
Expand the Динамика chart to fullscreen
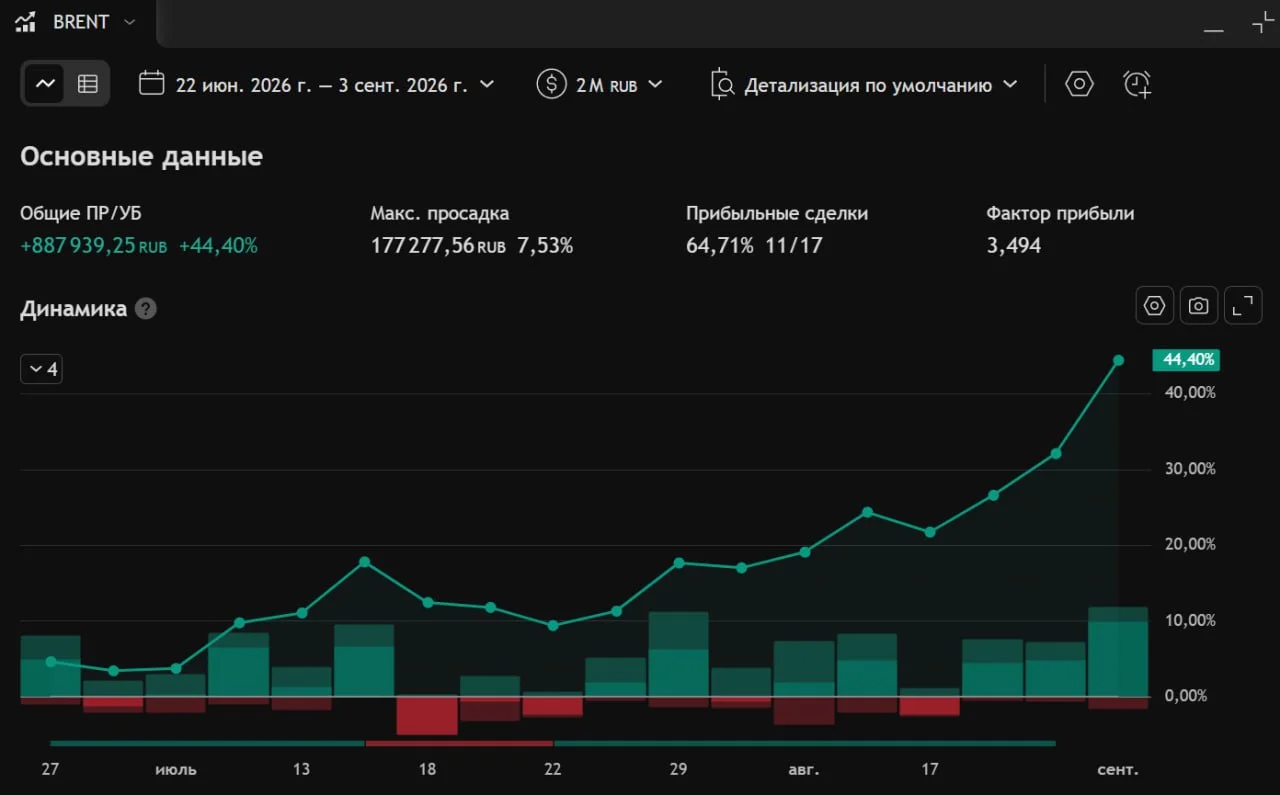pos(1243,306)
